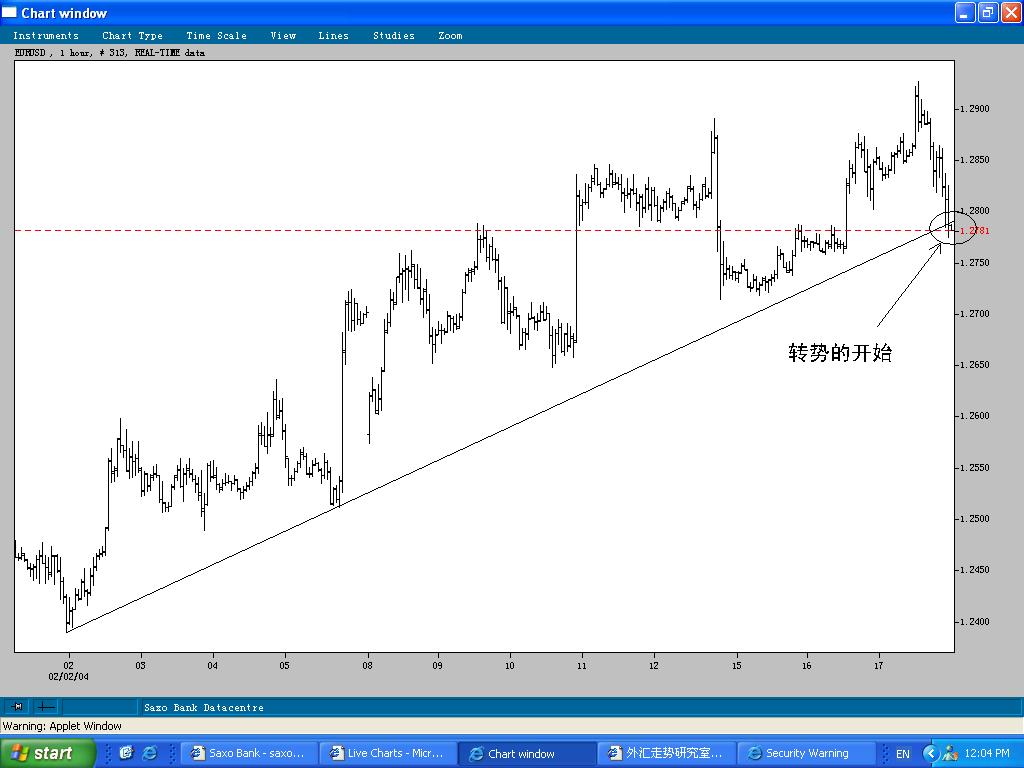Switch to 外汇走势研究室 taskbar window
This screenshot has height=768, width=1024.
pos(665,753)
